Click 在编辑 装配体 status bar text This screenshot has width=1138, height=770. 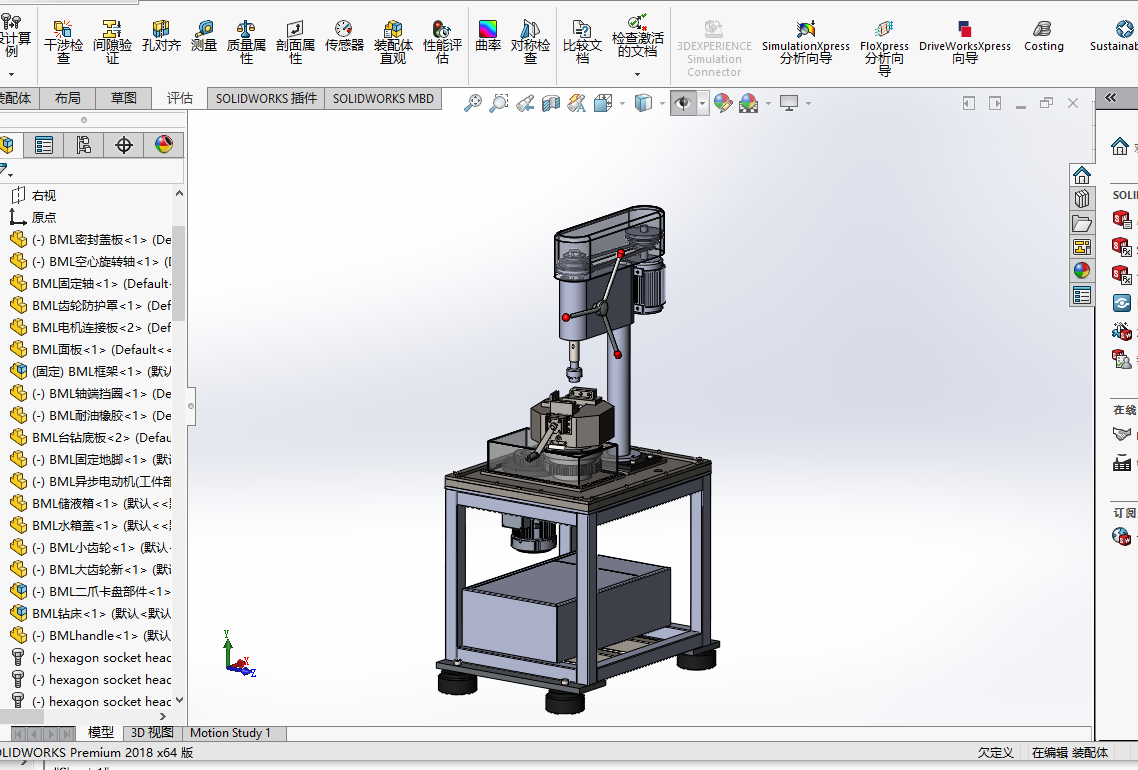1069,753
